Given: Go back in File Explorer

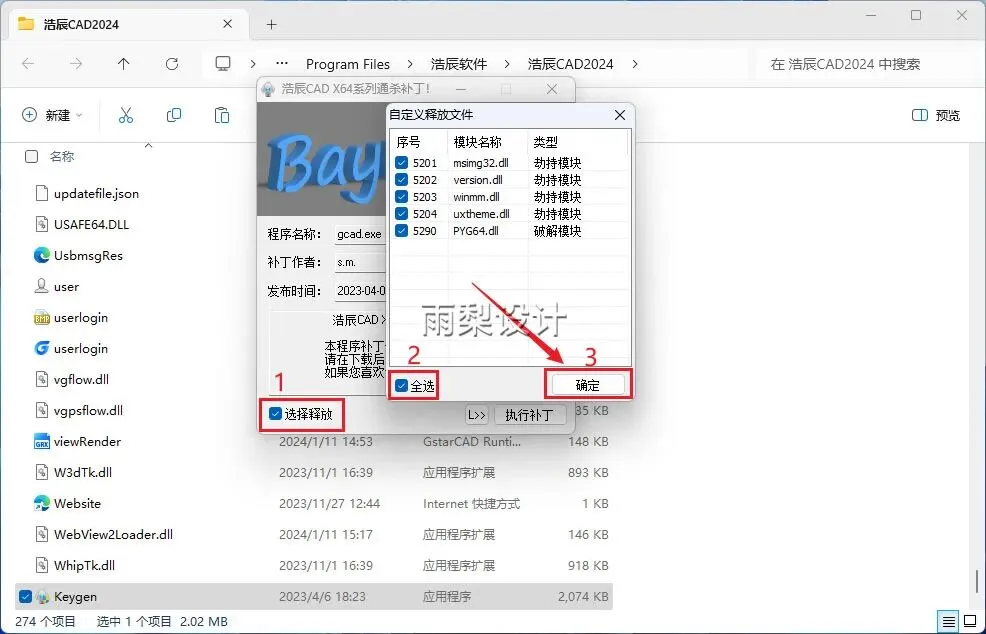Looking at the screenshot, I should coord(28,64).
